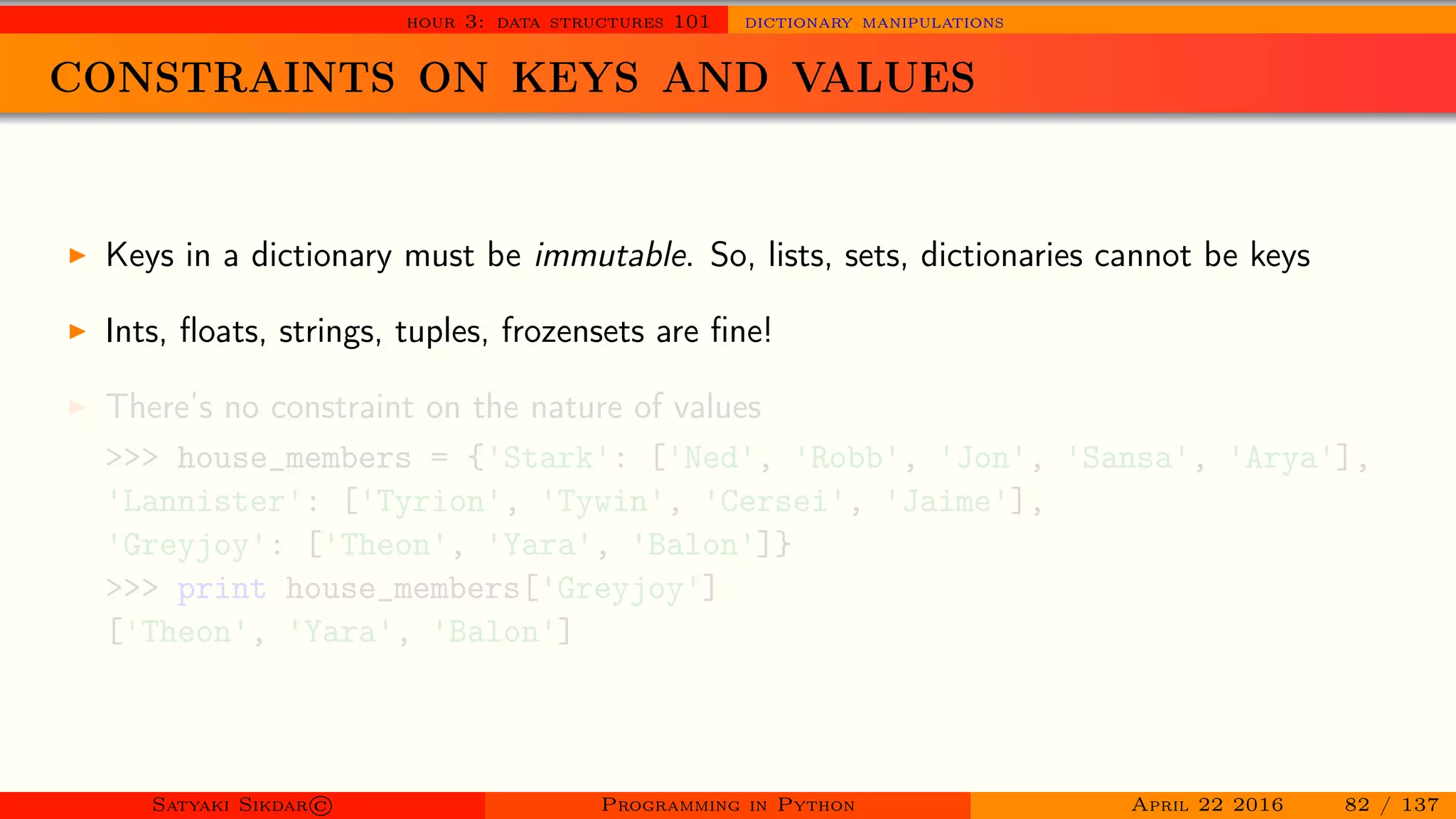Click the 'Arya' string in the code
The image size is (1456, 819).
[x=1282, y=458]
